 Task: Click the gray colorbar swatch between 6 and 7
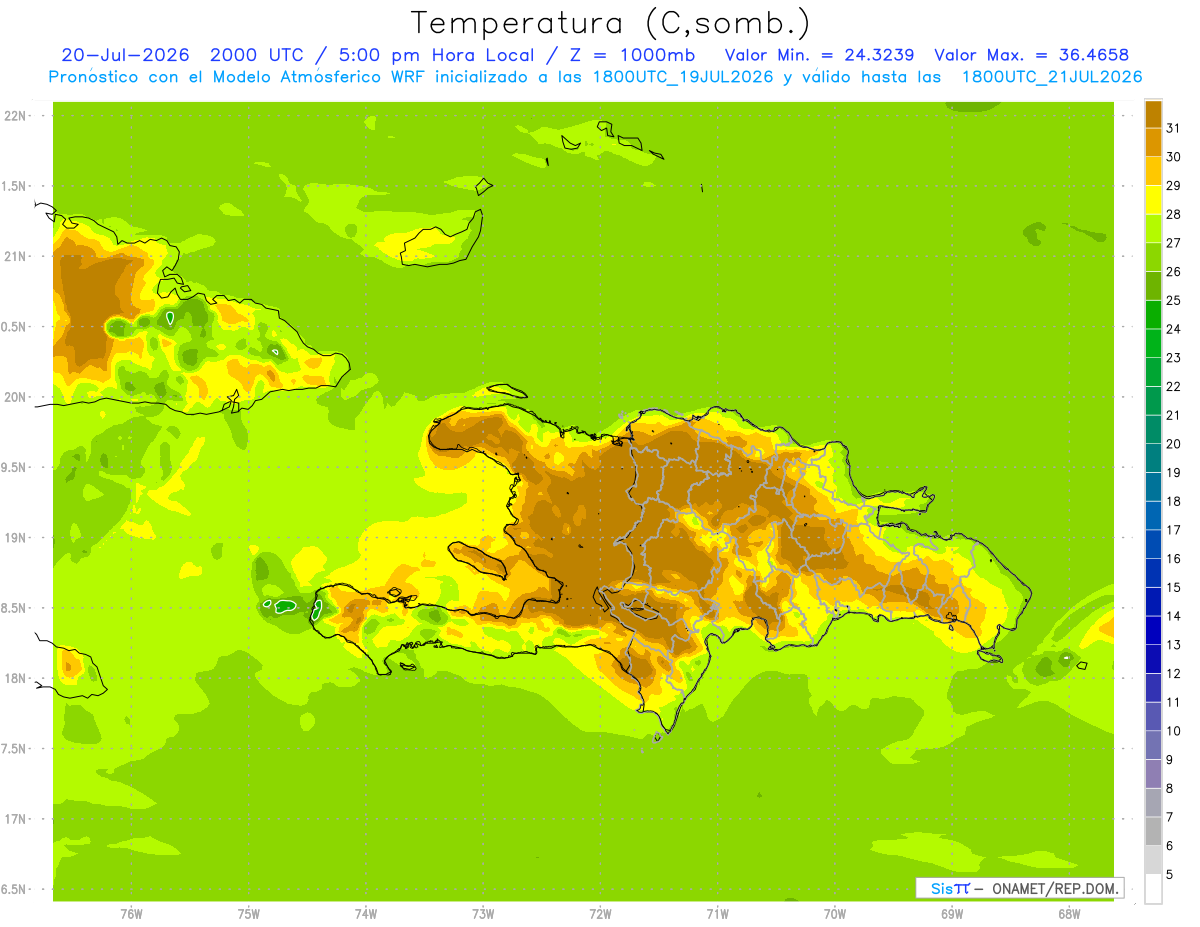point(1153,831)
